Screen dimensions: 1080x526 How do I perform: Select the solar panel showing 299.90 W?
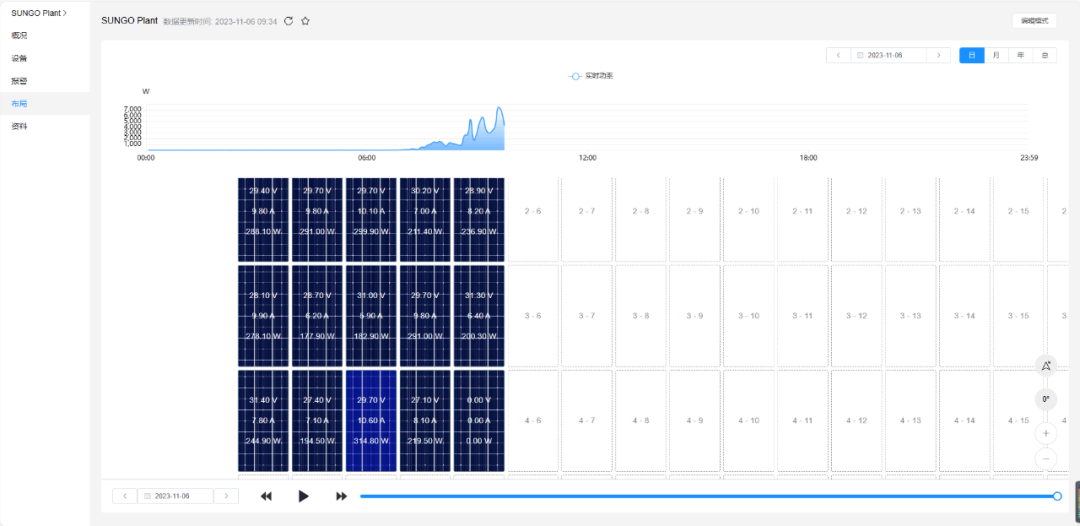[x=371, y=220]
